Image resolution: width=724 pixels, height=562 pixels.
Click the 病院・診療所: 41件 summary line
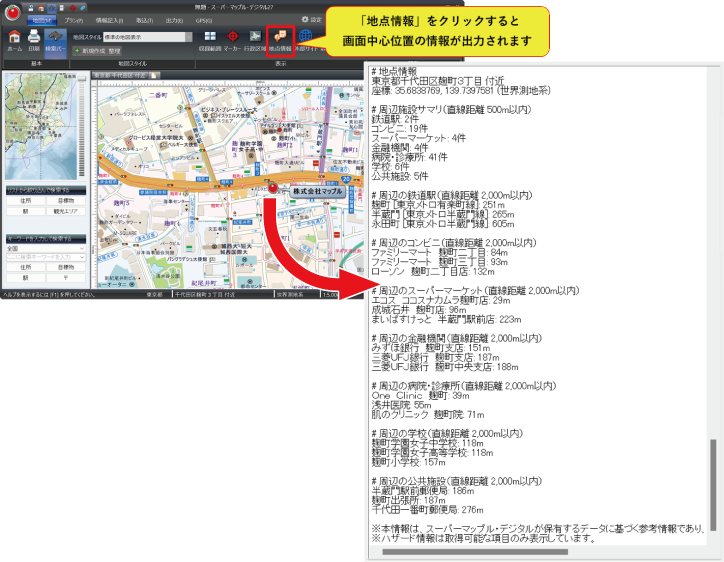click(410, 157)
